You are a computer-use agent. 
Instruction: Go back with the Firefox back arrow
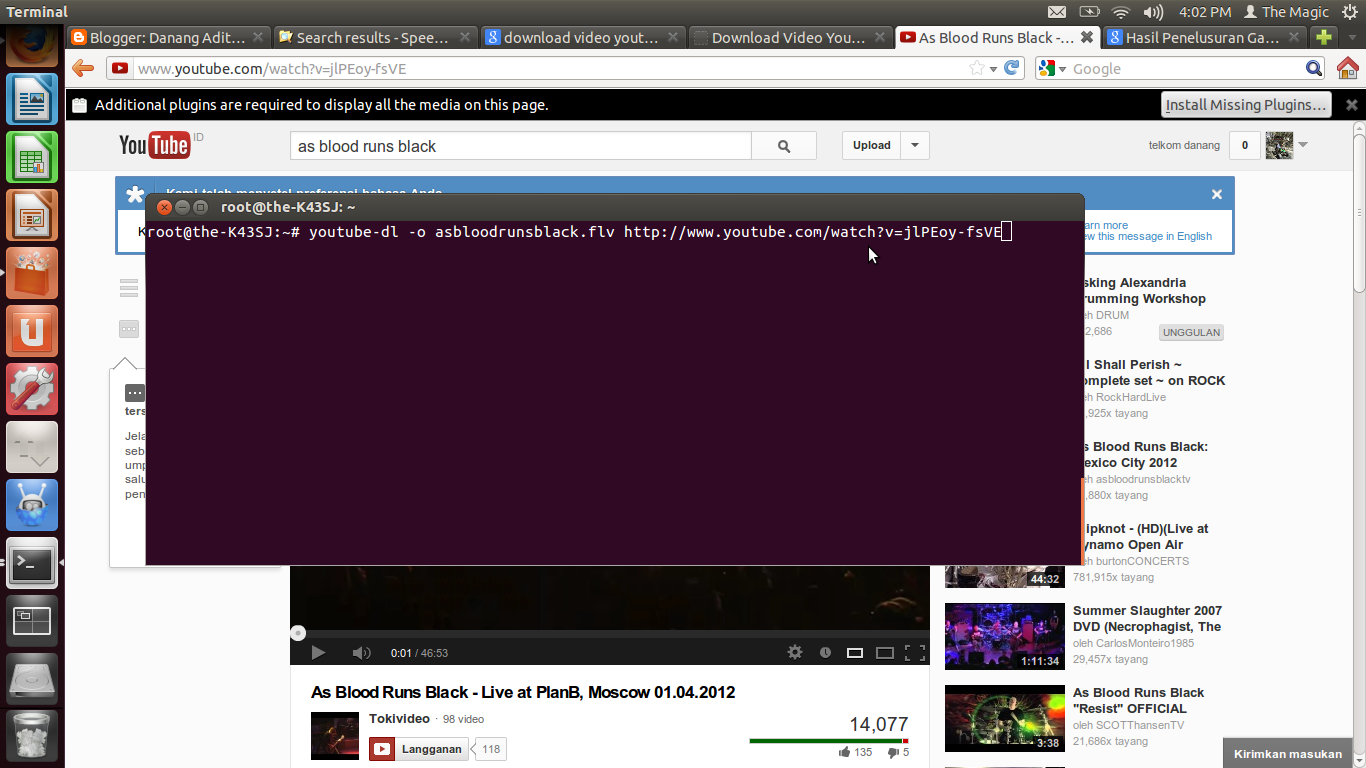tap(83, 68)
